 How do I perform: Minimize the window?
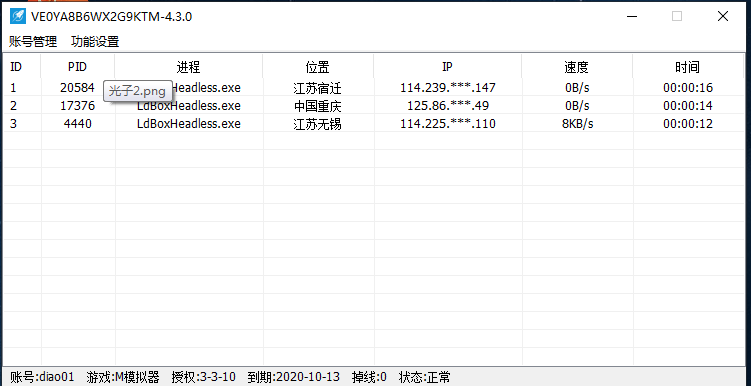click(x=632, y=16)
